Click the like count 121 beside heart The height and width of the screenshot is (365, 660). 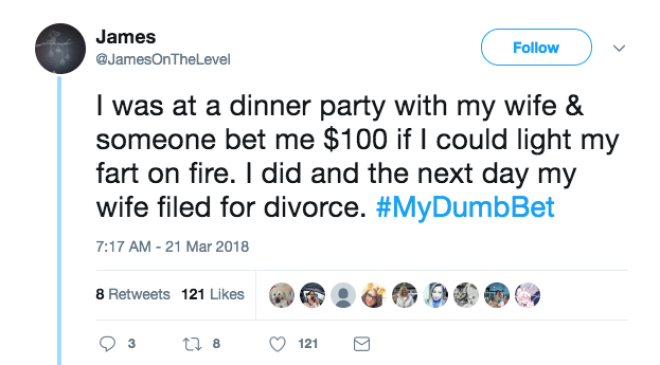click(x=308, y=344)
